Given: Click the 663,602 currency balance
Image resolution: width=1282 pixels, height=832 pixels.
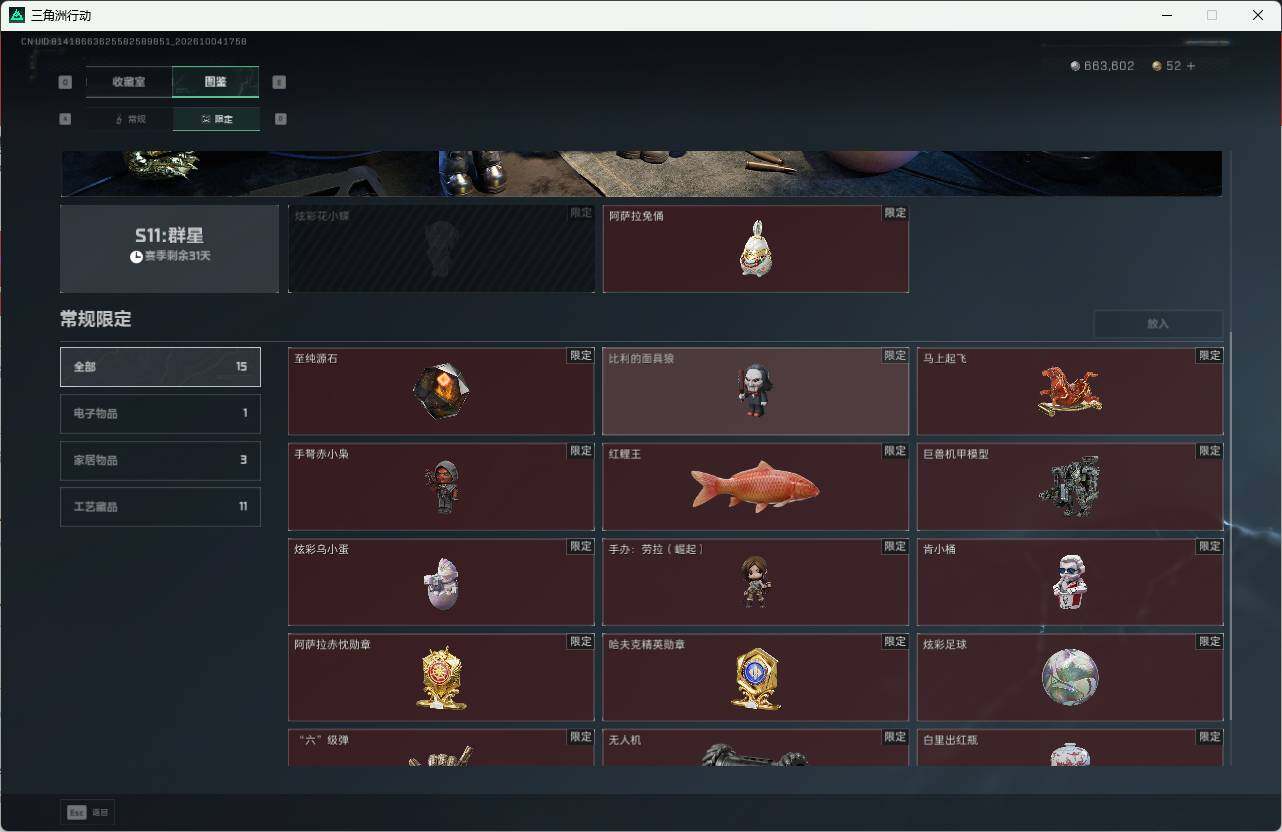Looking at the screenshot, I should 1103,66.
